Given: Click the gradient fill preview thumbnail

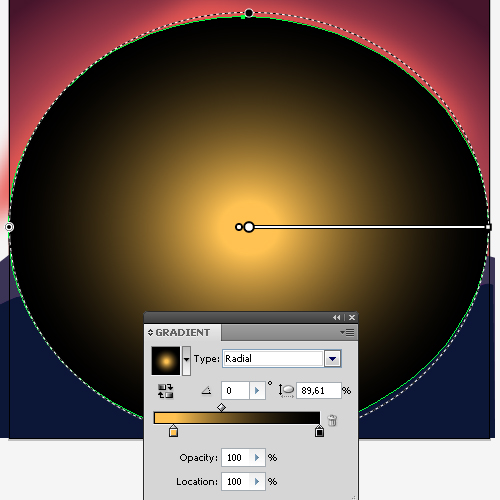Looking at the screenshot, I should point(166,361).
